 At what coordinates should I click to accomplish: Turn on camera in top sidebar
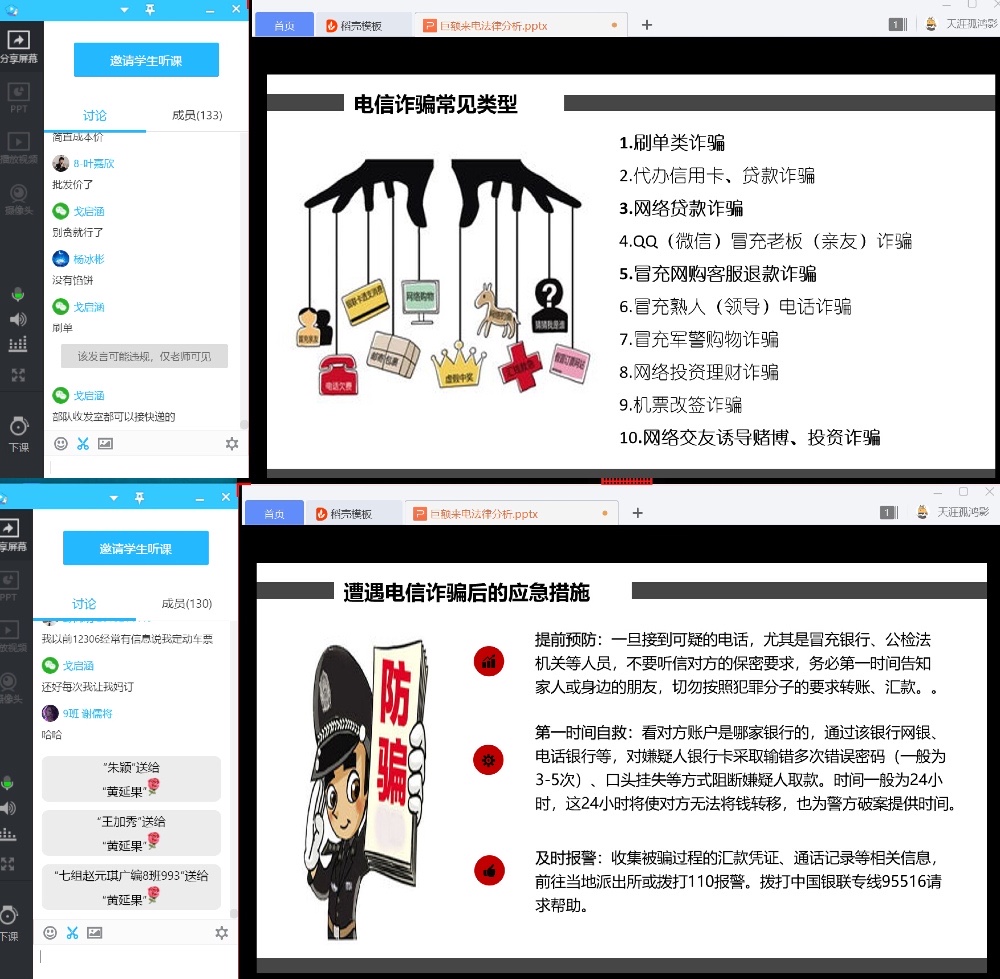(18, 195)
